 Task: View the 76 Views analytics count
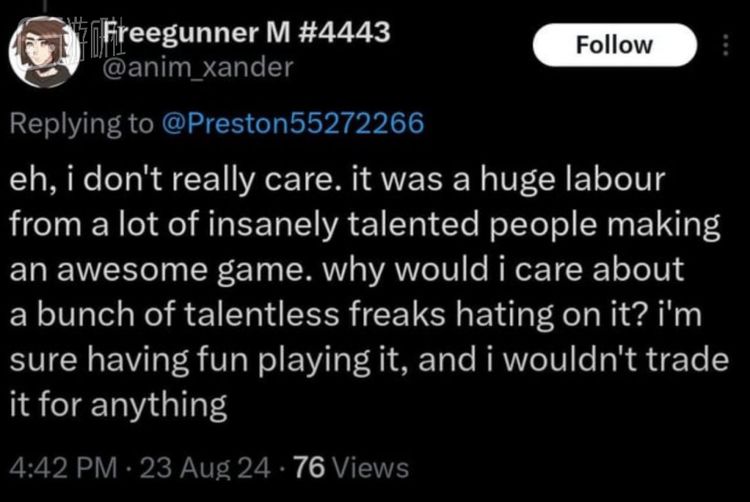[352, 467]
